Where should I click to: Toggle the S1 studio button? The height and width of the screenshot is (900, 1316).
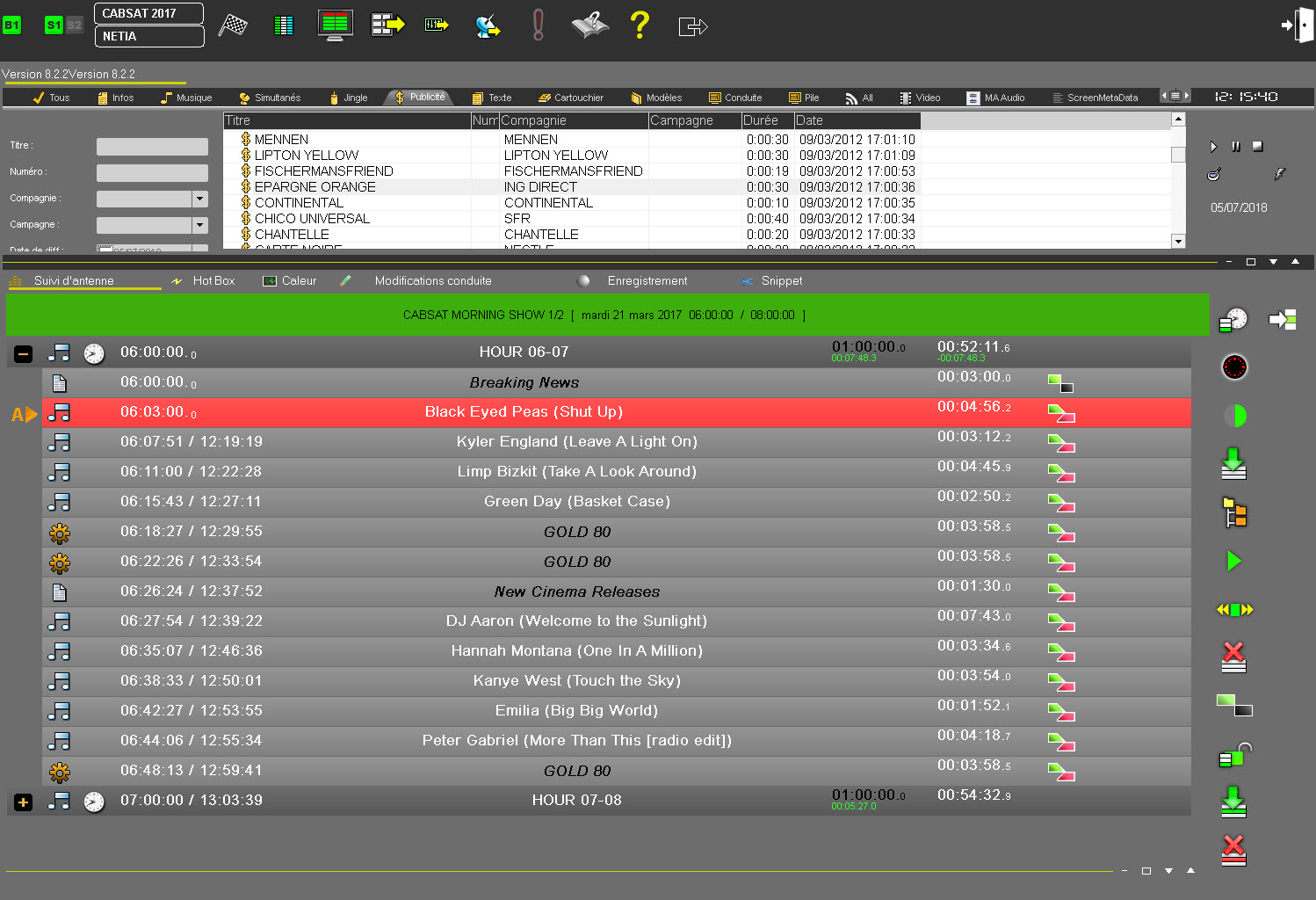point(54,25)
